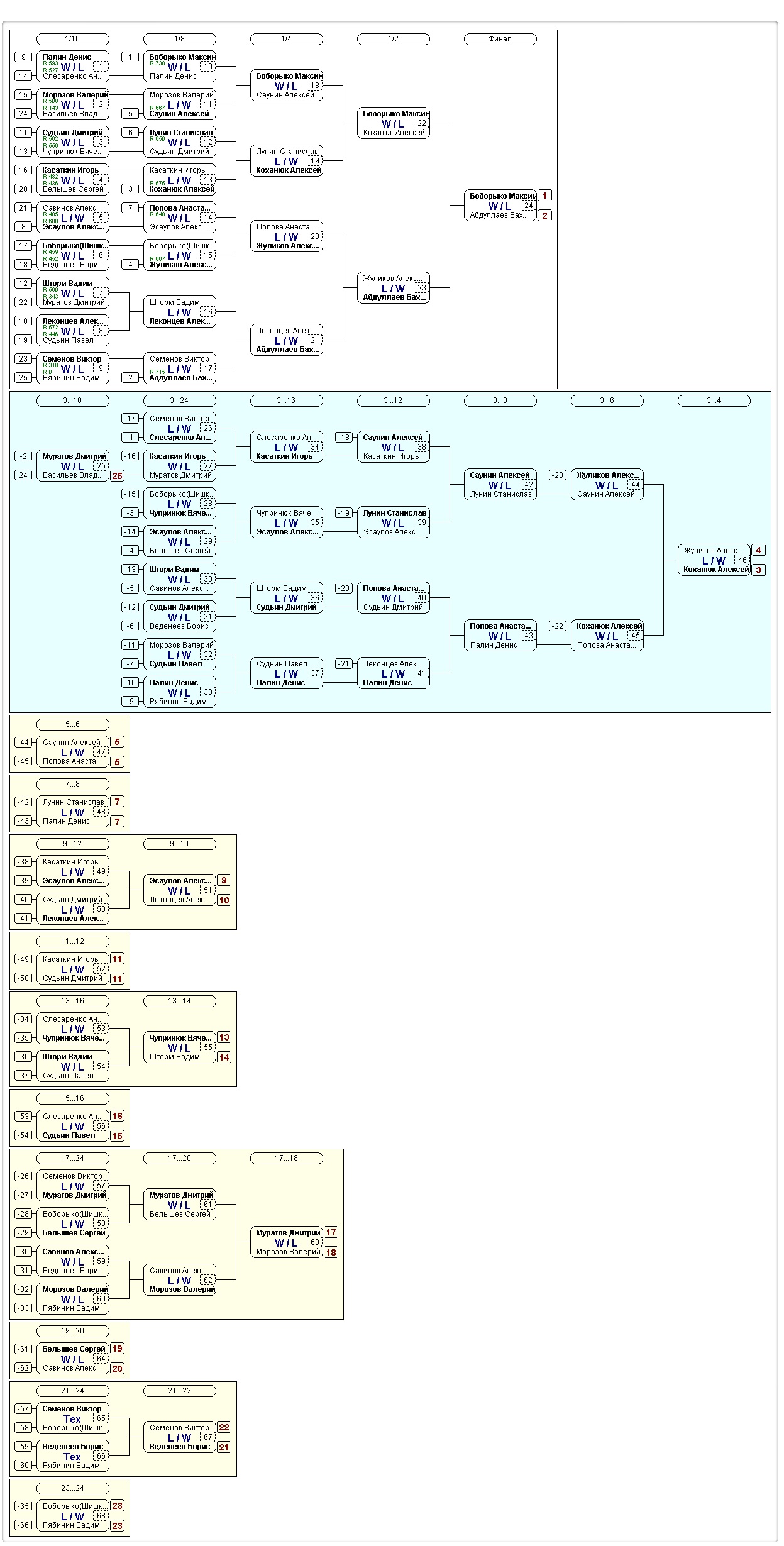
Task: Click place badge 17 by Муратов Дмитрий
Action: (331, 1233)
